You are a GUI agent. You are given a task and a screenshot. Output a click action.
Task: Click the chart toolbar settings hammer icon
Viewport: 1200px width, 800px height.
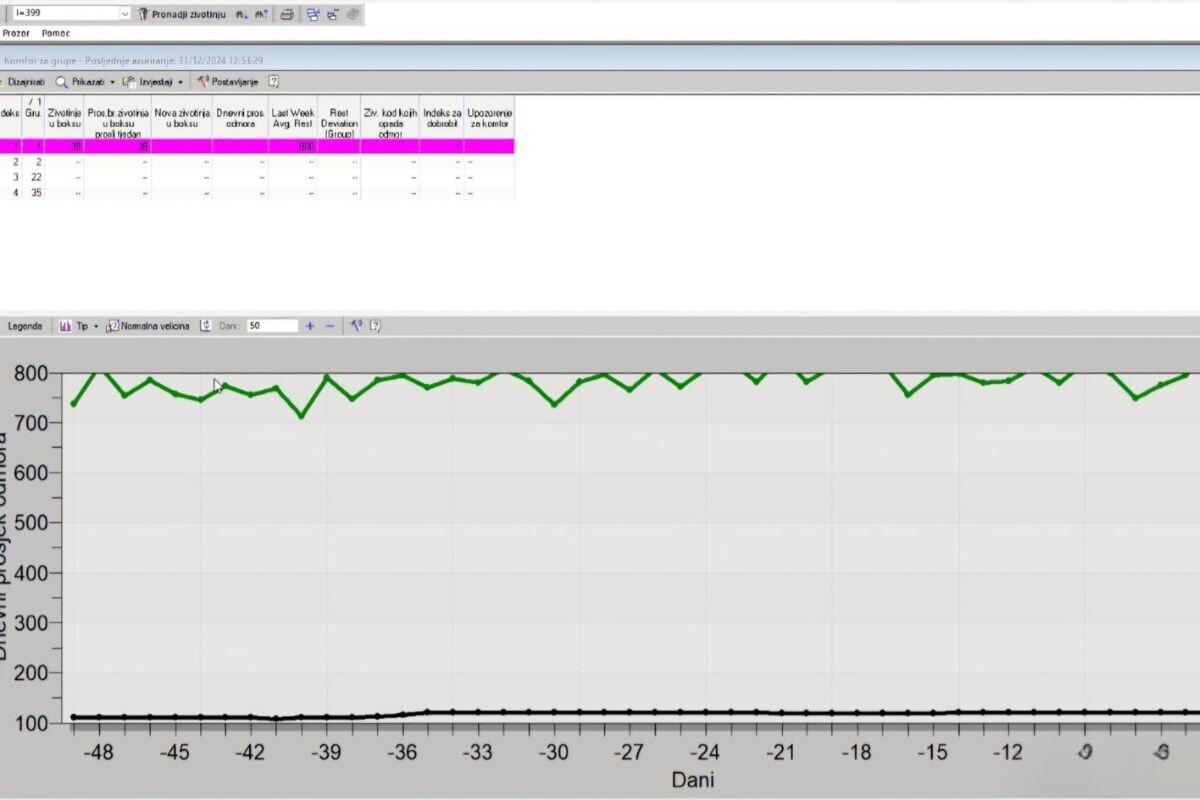[x=355, y=326]
